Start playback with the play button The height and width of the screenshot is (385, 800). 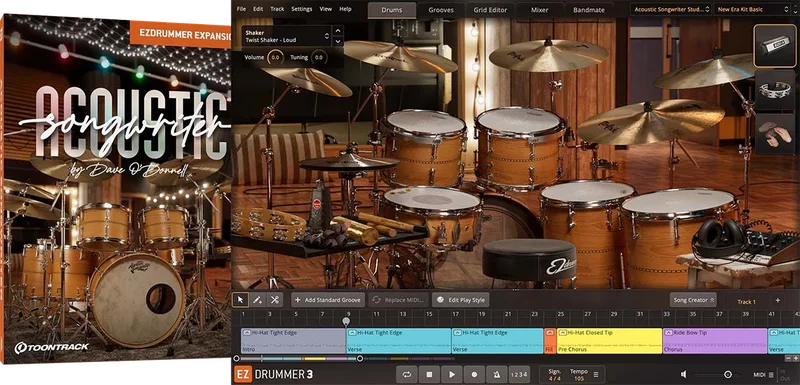(452, 374)
